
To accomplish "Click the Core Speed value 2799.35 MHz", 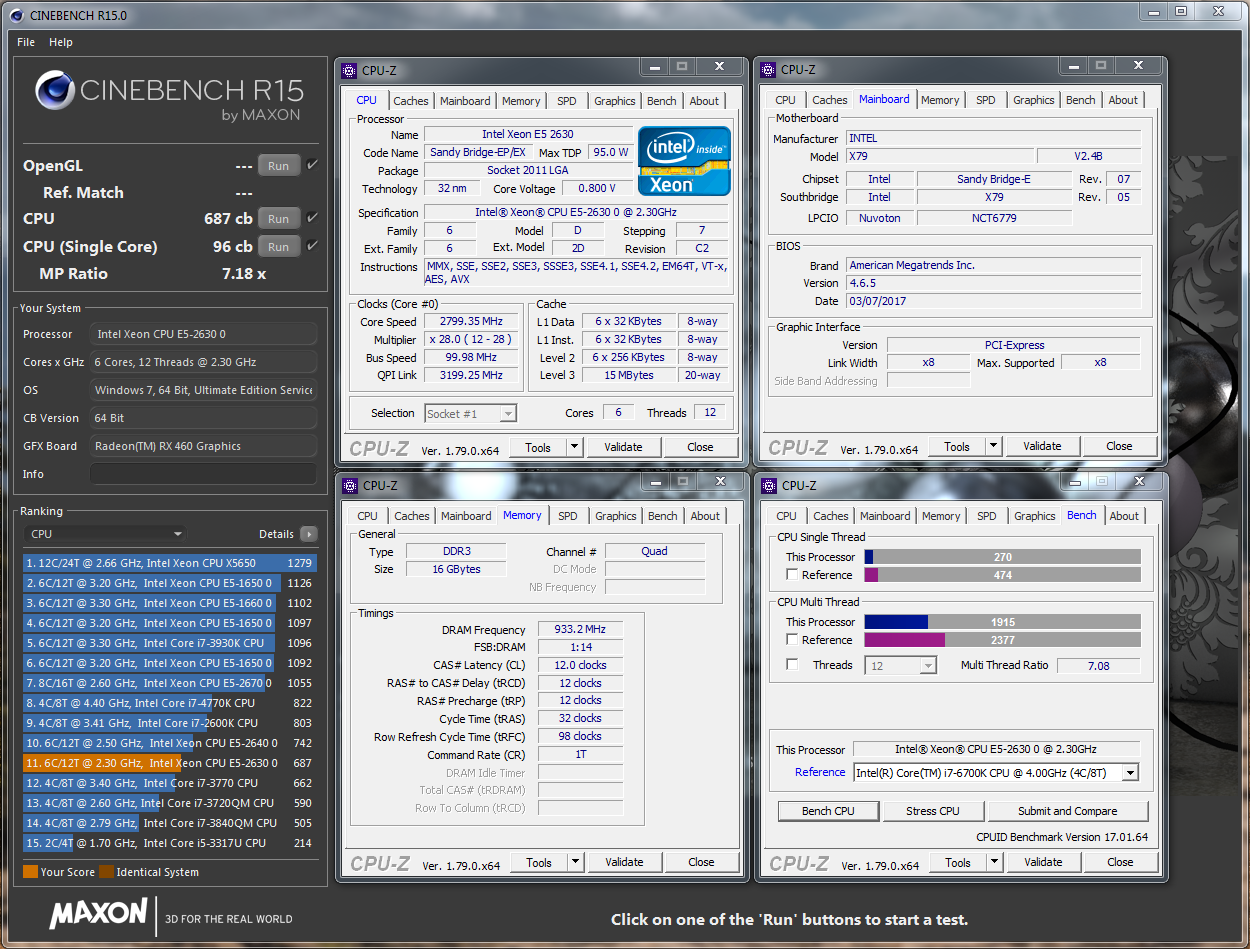I will (471, 322).
